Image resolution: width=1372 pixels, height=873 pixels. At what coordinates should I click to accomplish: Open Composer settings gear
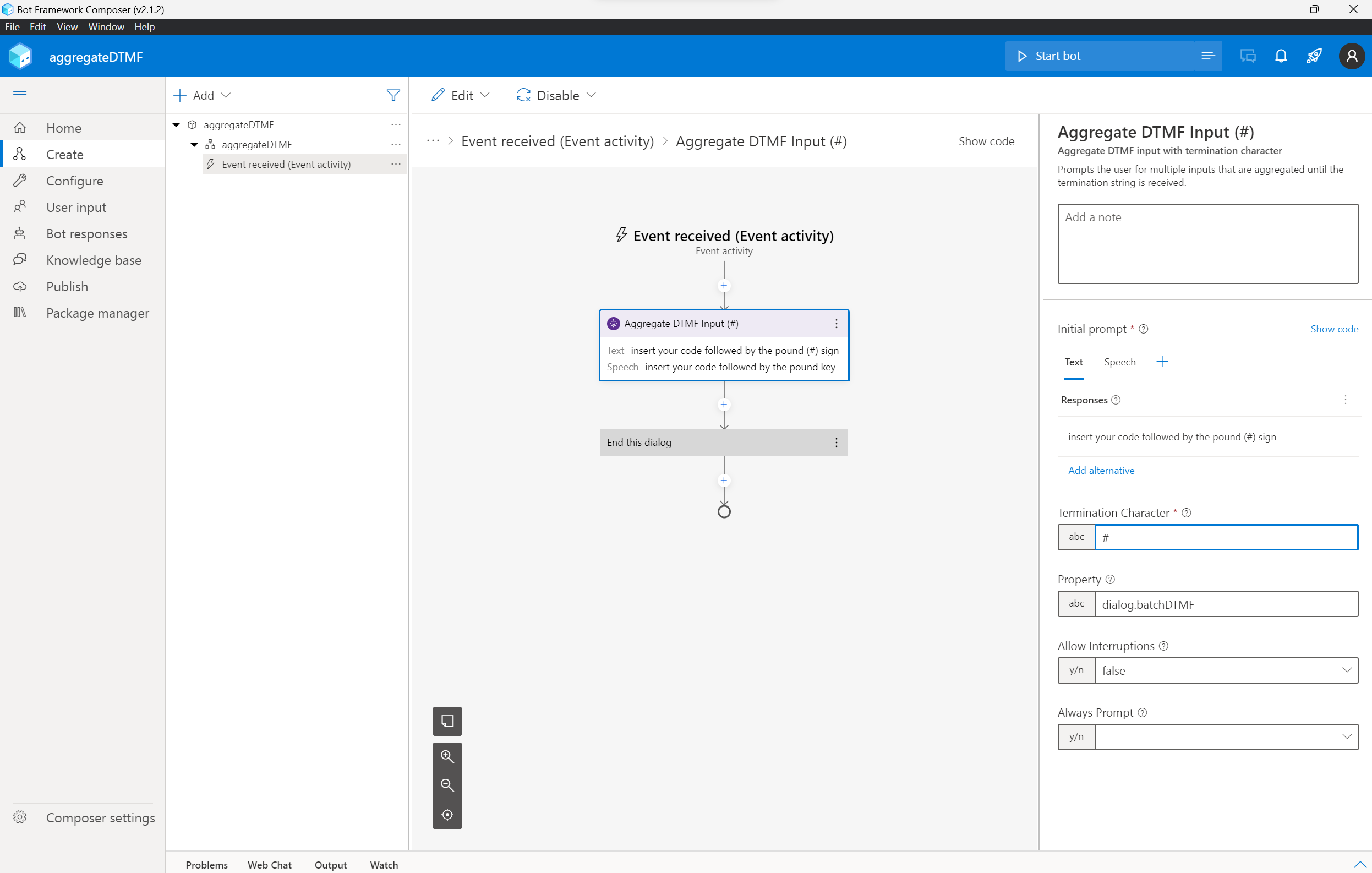click(x=20, y=817)
